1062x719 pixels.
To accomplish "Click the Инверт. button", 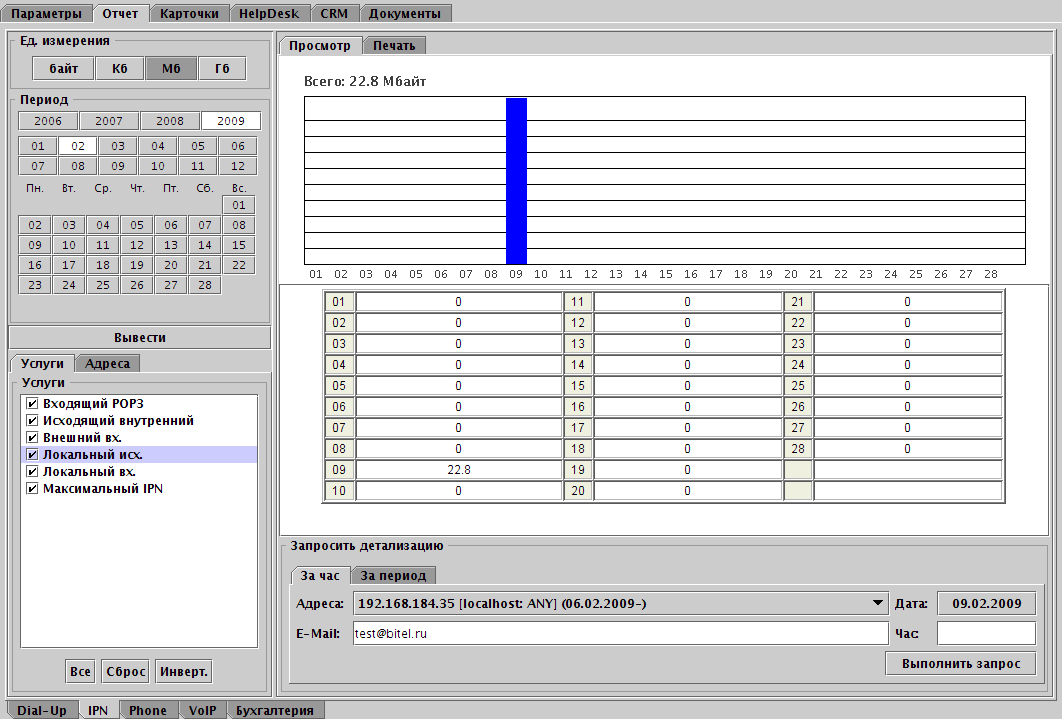I will [184, 671].
